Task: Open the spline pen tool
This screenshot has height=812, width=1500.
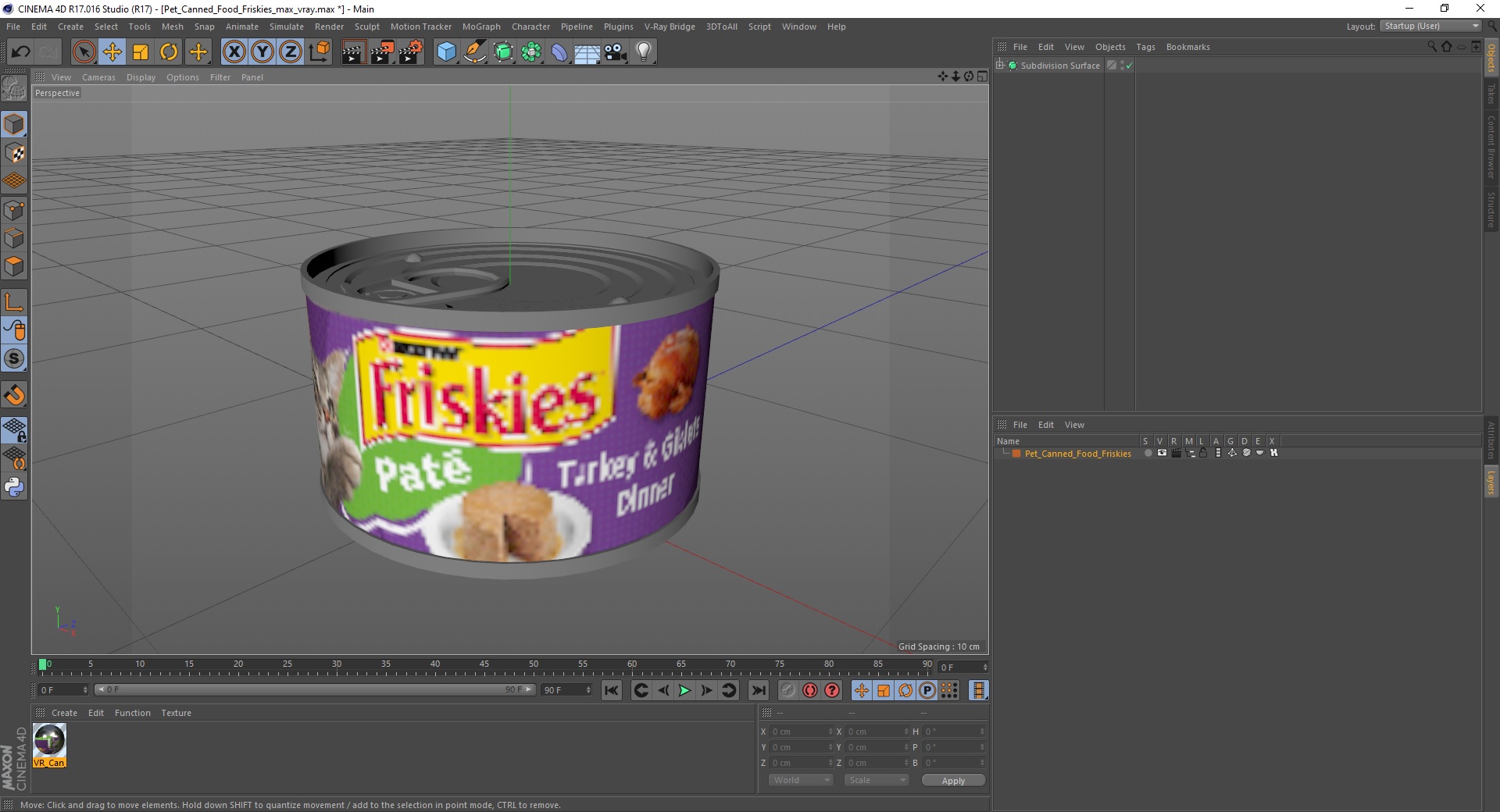Action: coord(474,52)
